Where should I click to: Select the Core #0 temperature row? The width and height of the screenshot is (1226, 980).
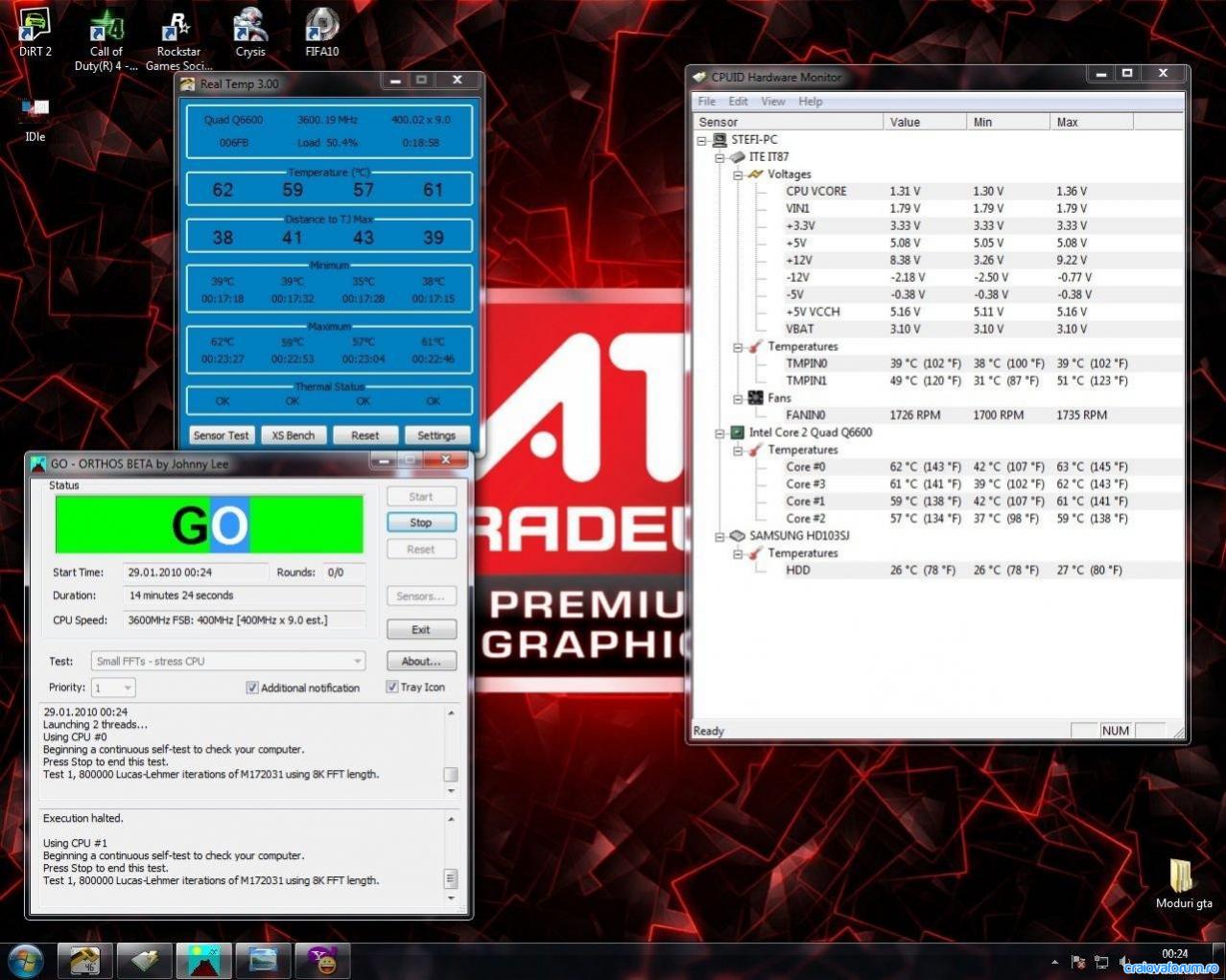936,467
